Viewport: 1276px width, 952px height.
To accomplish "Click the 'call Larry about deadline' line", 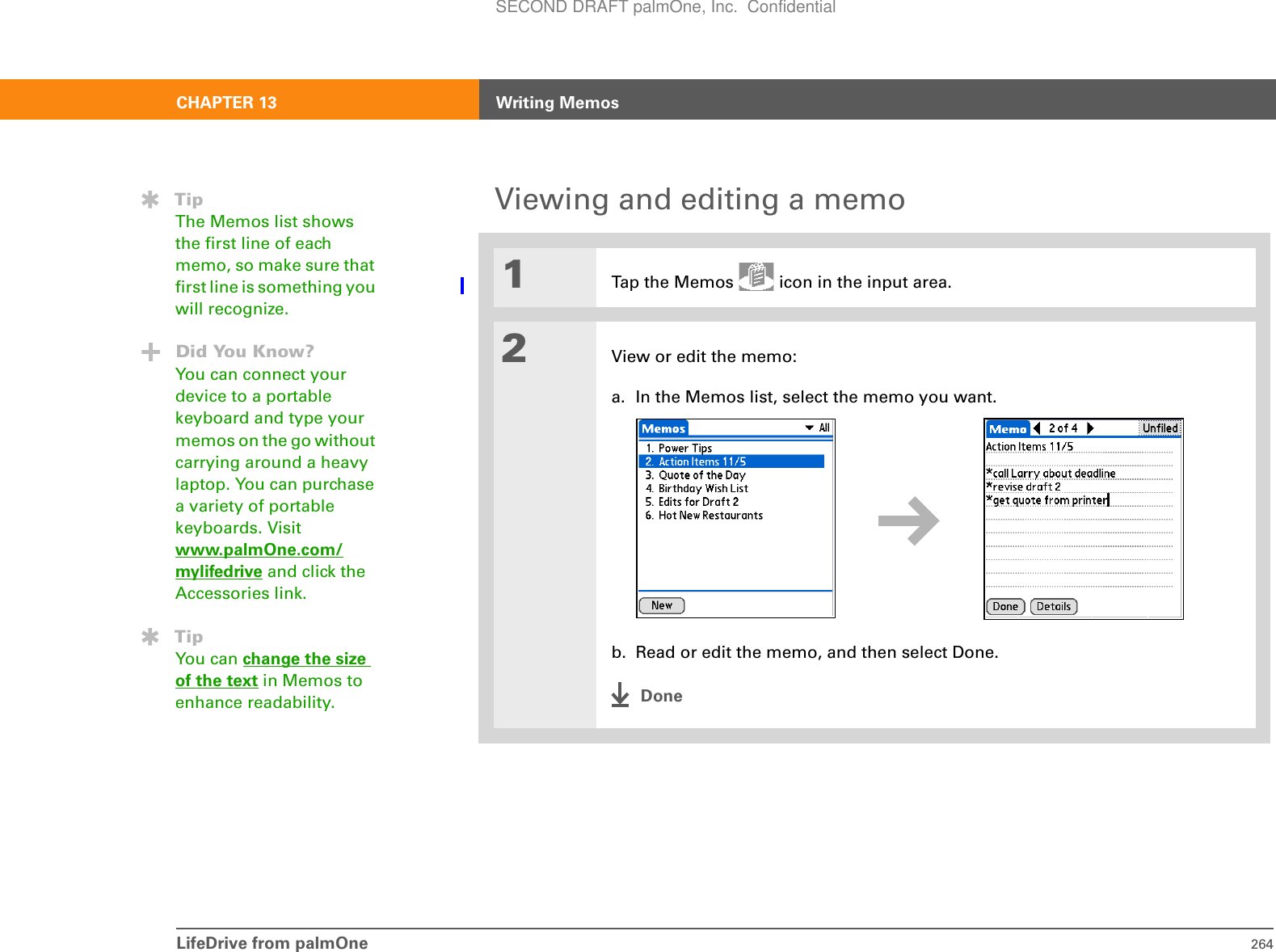I will tap(1051, 474).
